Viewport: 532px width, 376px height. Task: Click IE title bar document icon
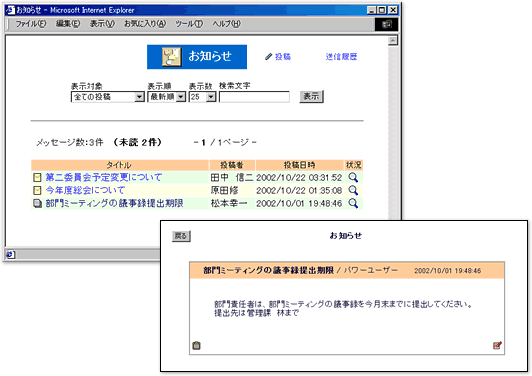click(x=11, y=10)
